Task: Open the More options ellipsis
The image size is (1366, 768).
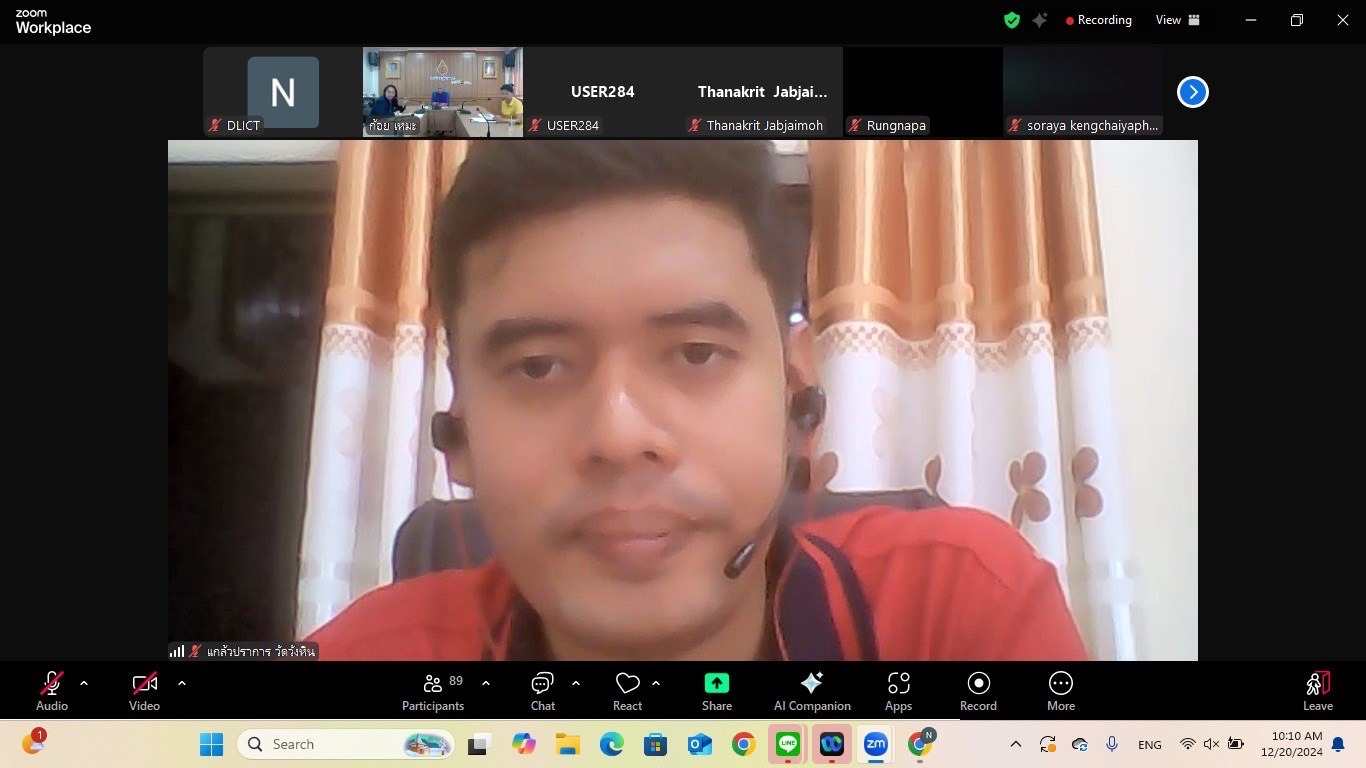Action: click(1061, 691)
